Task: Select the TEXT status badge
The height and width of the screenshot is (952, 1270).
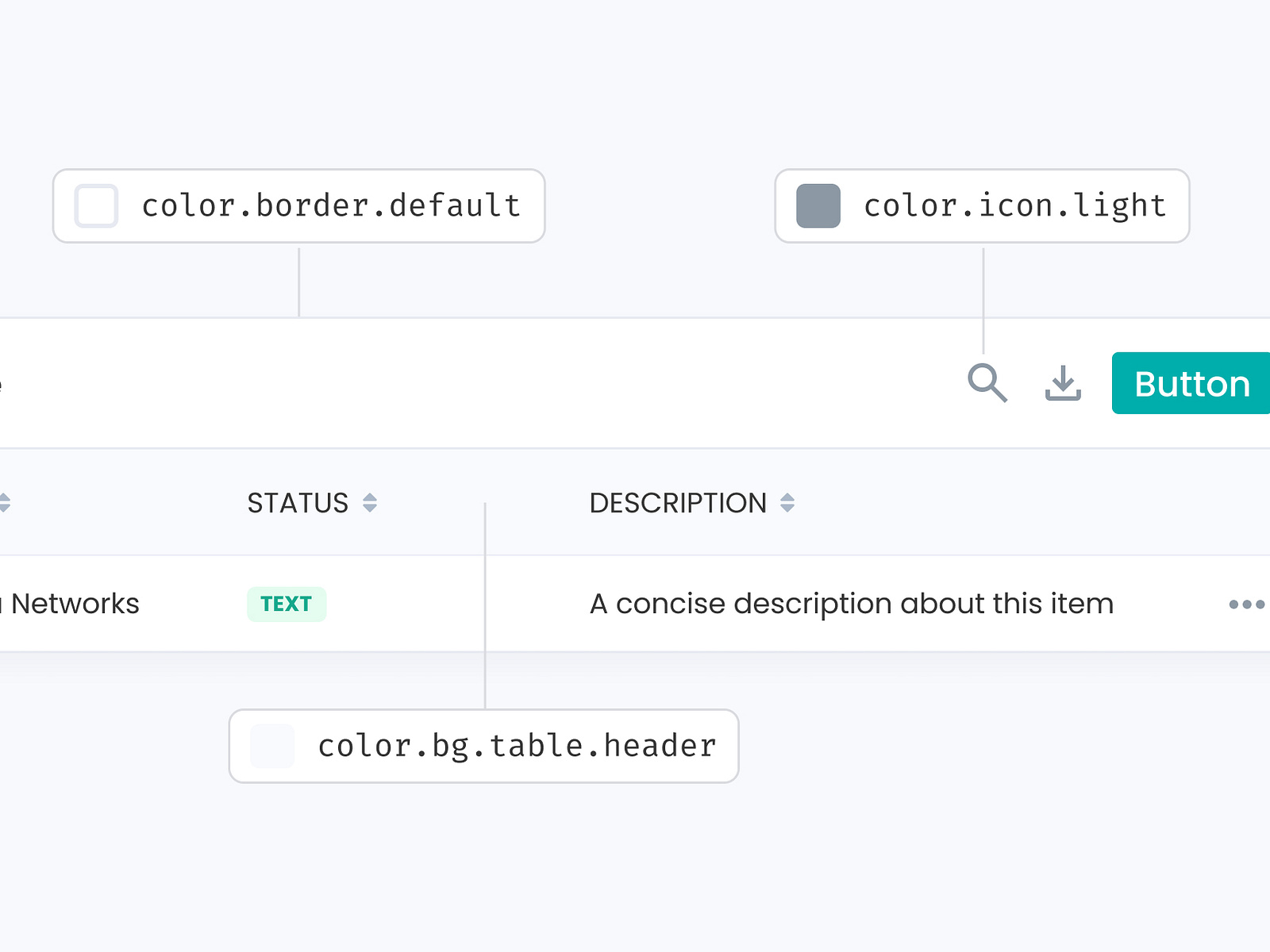Action: click(286, 604)
